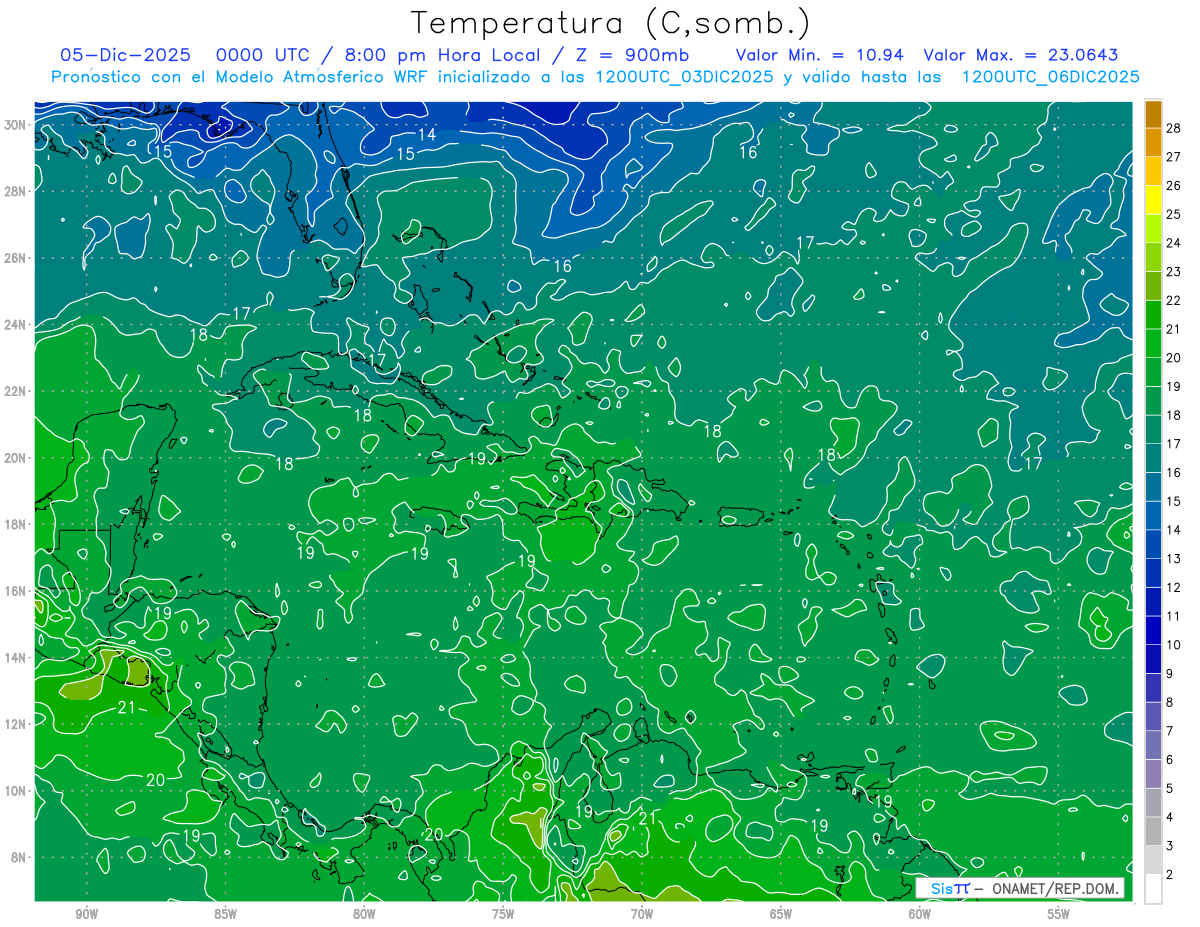Click the "0000 UTC" time text

267,55
